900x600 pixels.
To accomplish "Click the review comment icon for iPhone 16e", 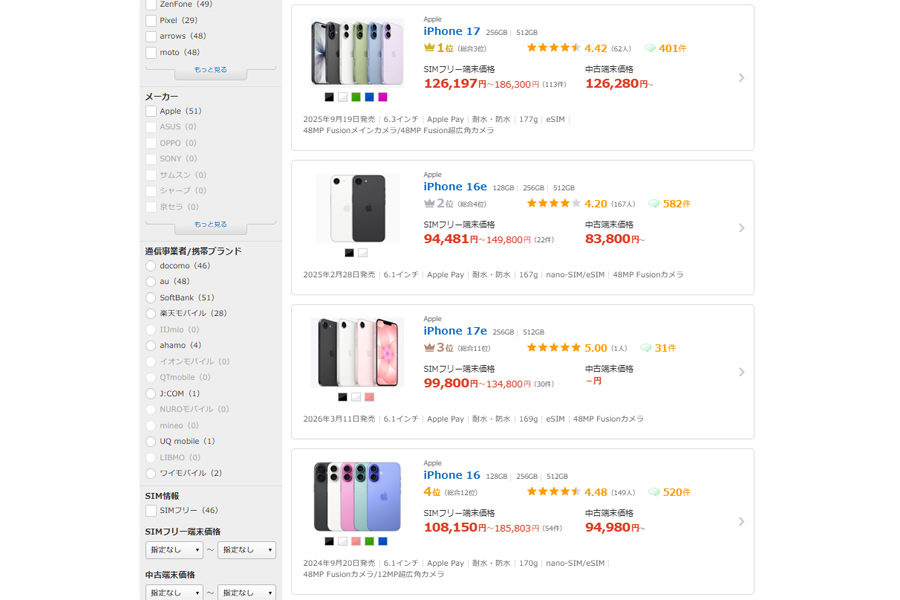I will click(654, 204).
